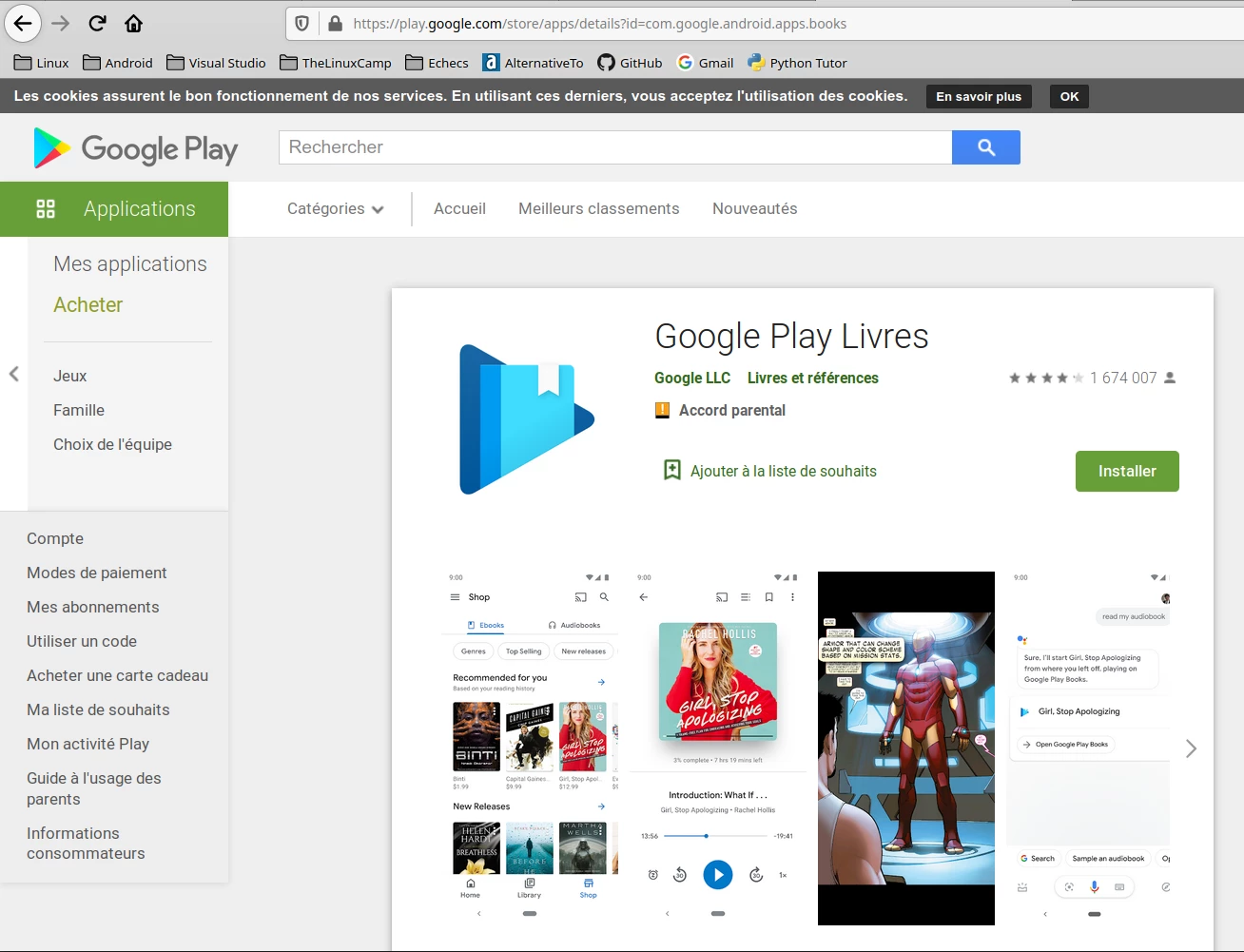The height and width of the screenshot is (952, 1244).
Task: Click the En savoir plus cookie button
Action: [979, 96]
